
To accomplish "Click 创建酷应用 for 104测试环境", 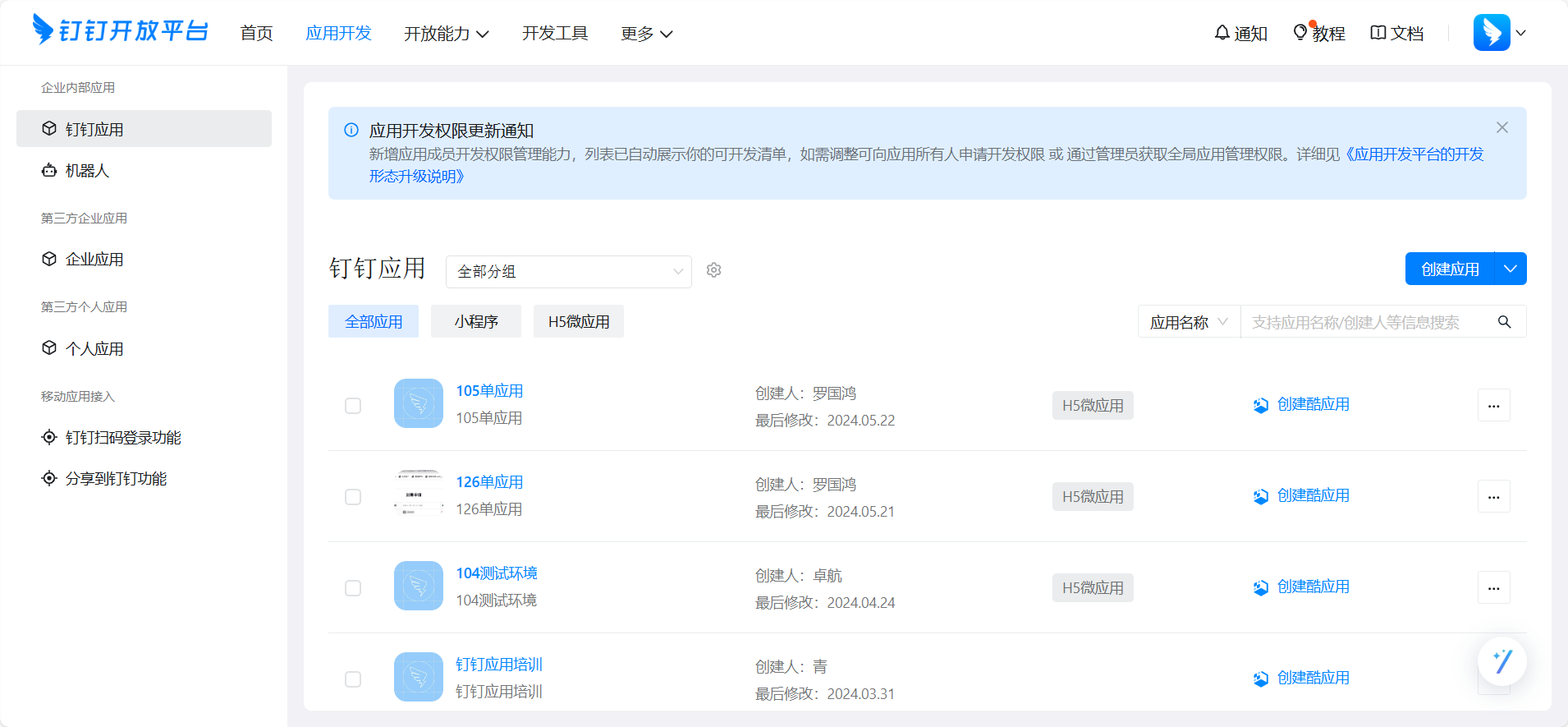I will pyautogui.click(x=1314, y=587).
